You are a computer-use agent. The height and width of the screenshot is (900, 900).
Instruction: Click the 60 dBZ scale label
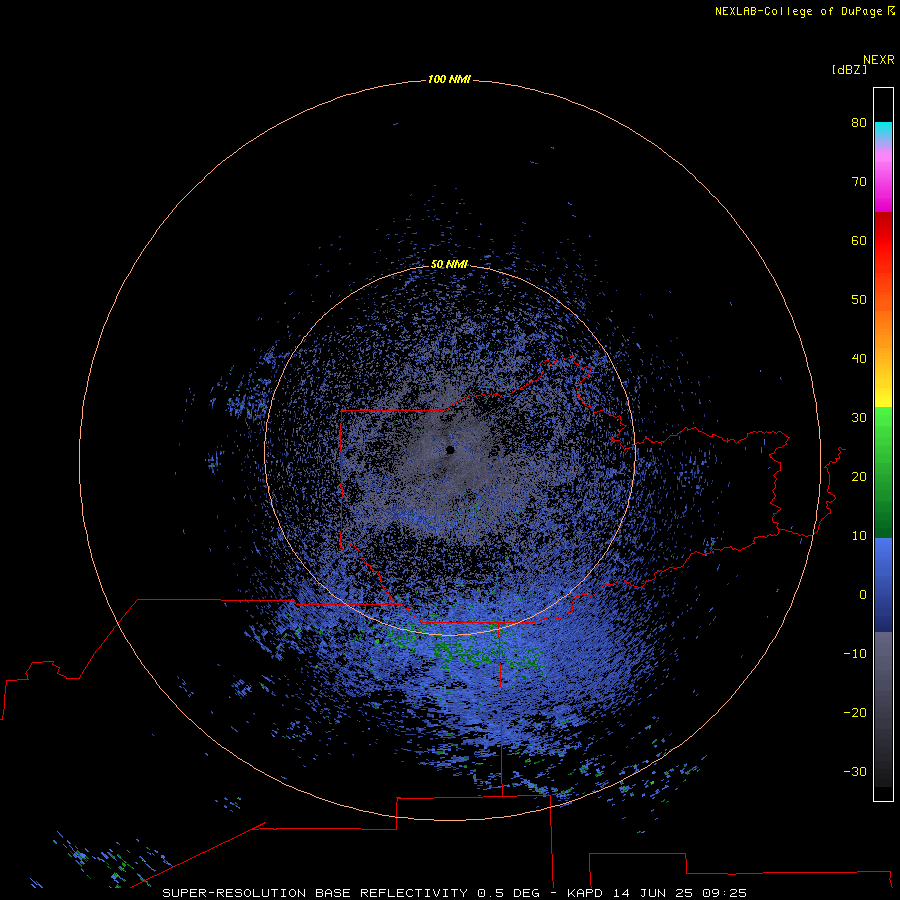point(859,240)
